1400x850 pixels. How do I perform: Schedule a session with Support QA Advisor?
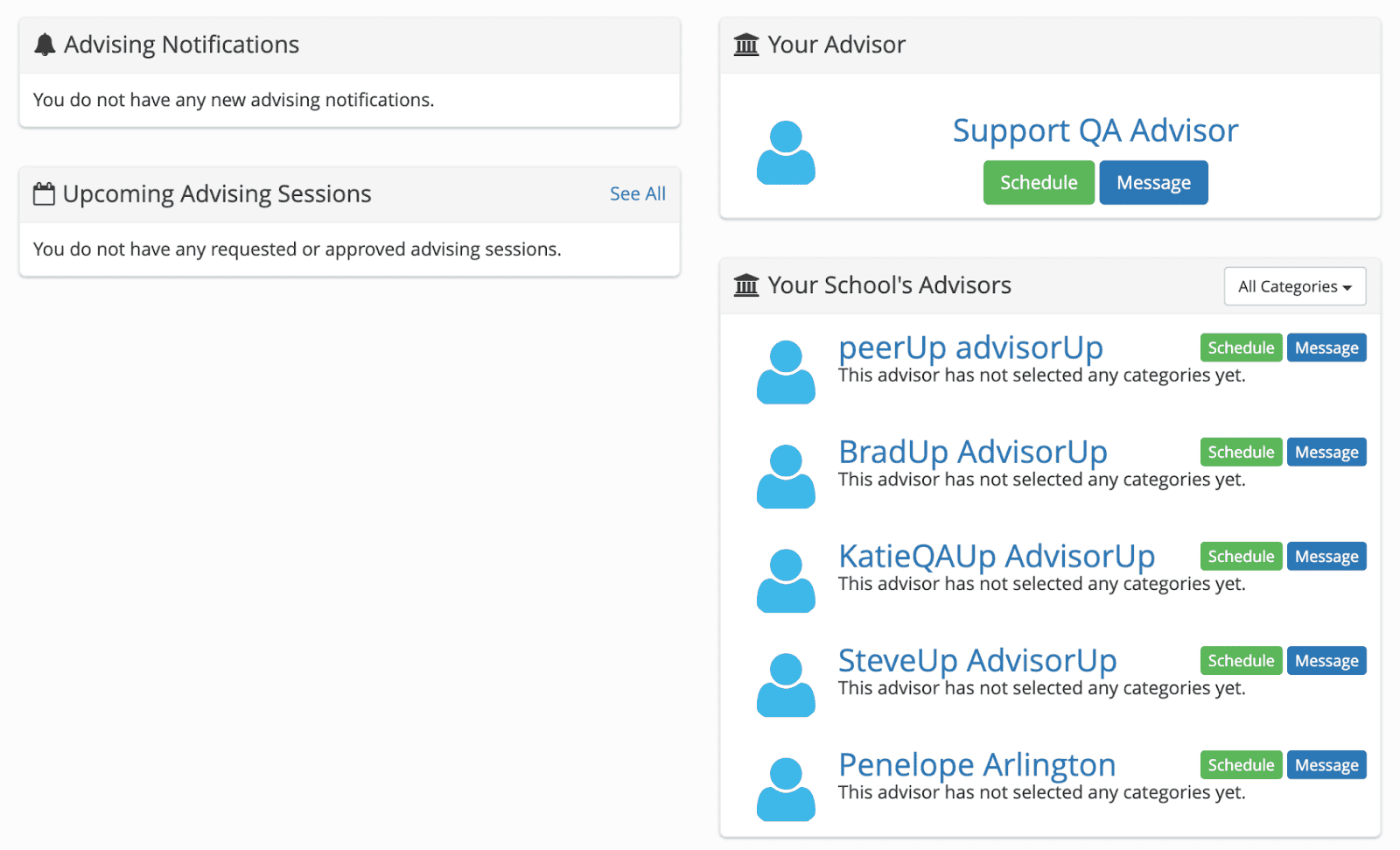(1039, 182)
